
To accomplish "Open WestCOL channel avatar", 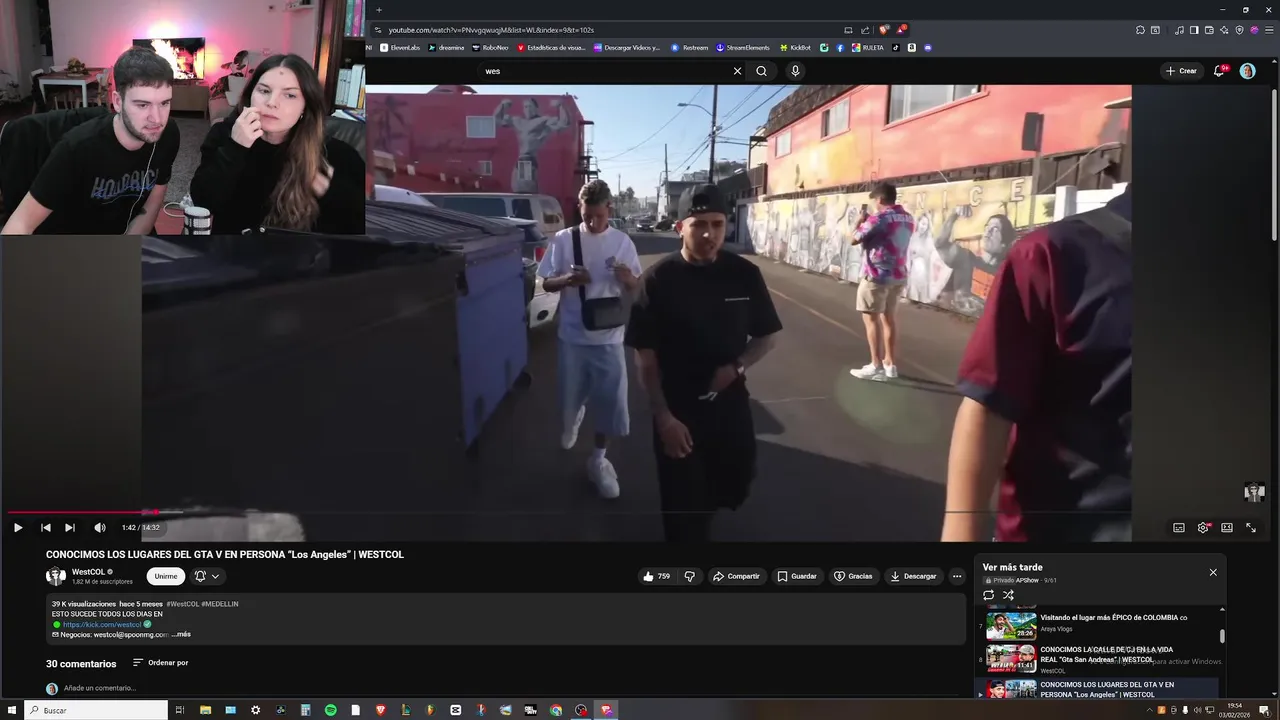I will pyautogui.click(x=56, y=576).
